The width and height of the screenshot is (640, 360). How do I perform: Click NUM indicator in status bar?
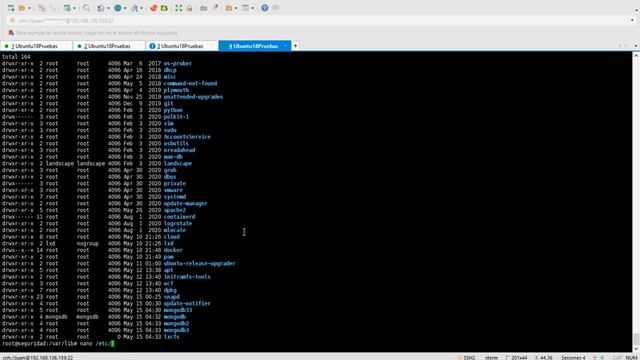point(631,358)
